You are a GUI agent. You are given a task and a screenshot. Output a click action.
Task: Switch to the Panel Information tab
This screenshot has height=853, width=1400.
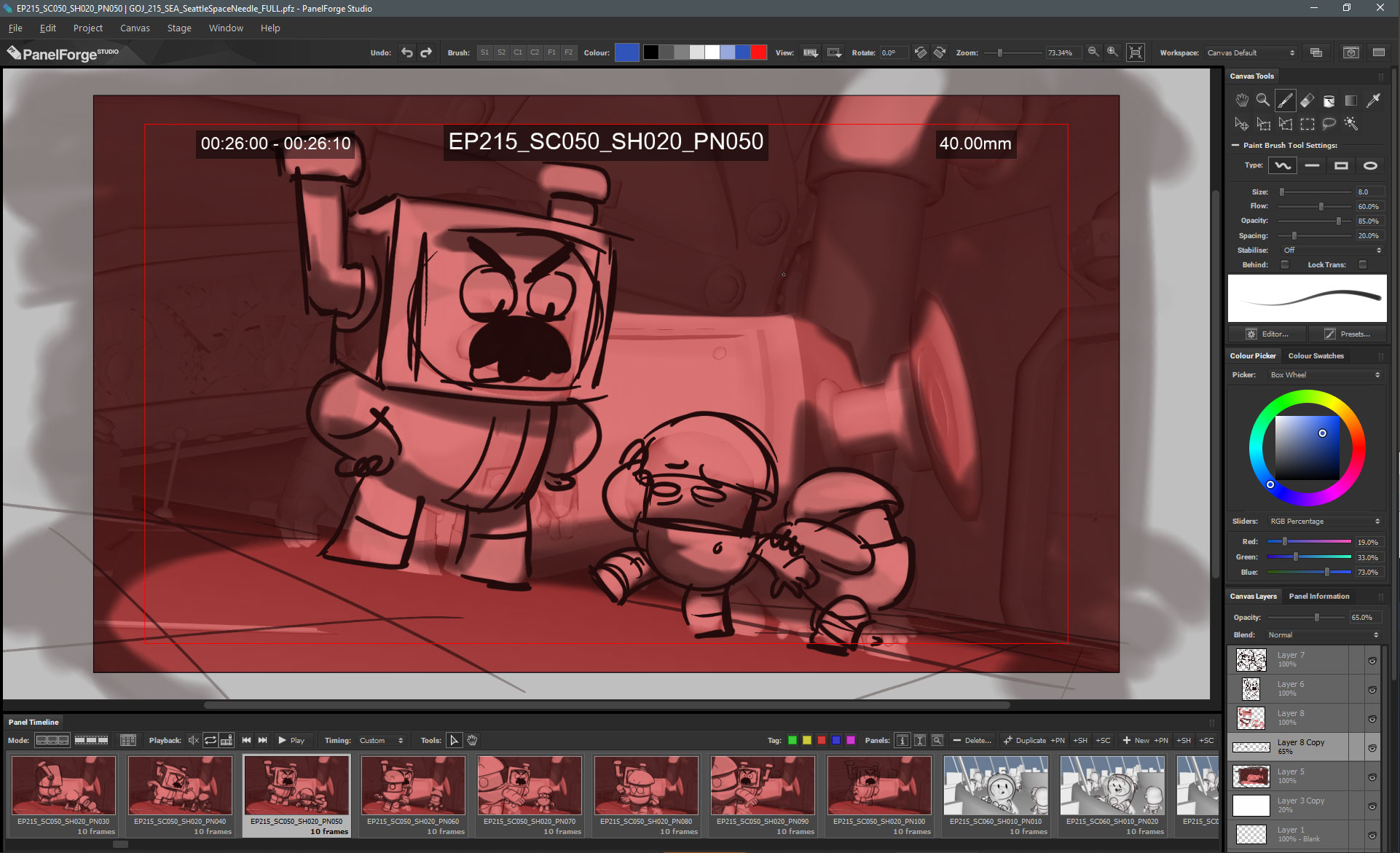point(1319,596)
